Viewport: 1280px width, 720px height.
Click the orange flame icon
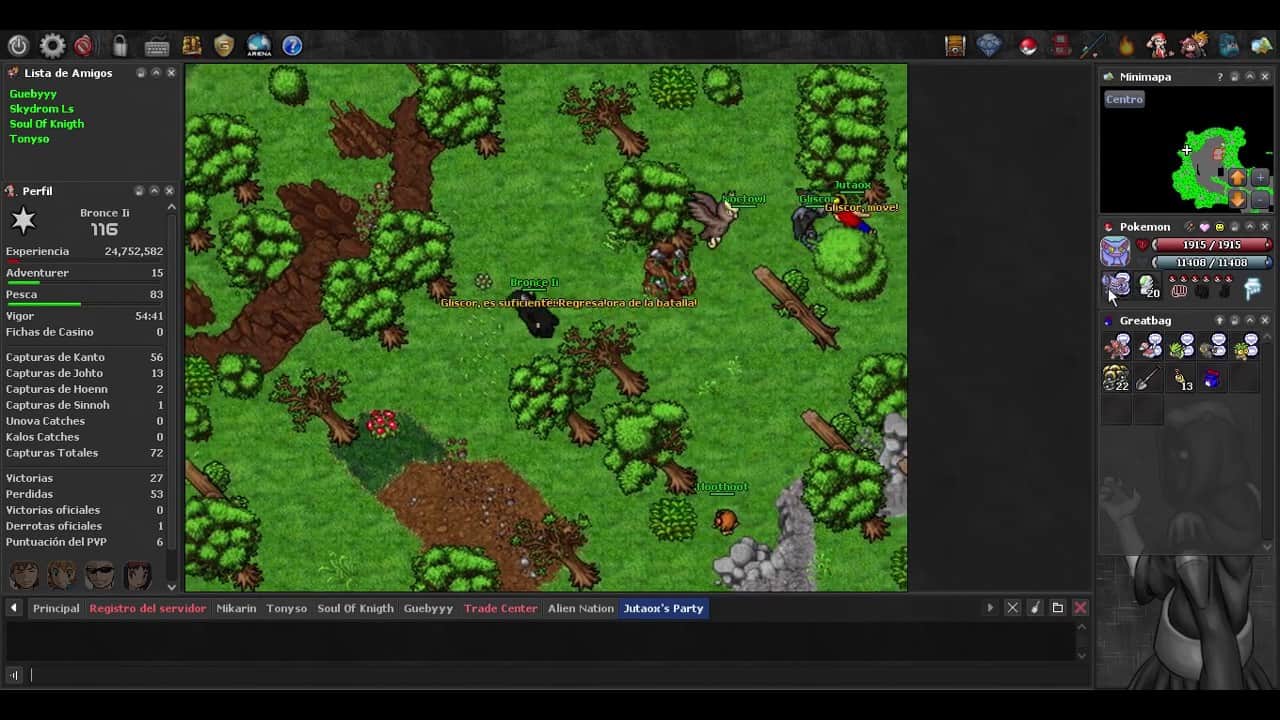pos(1126,45)
